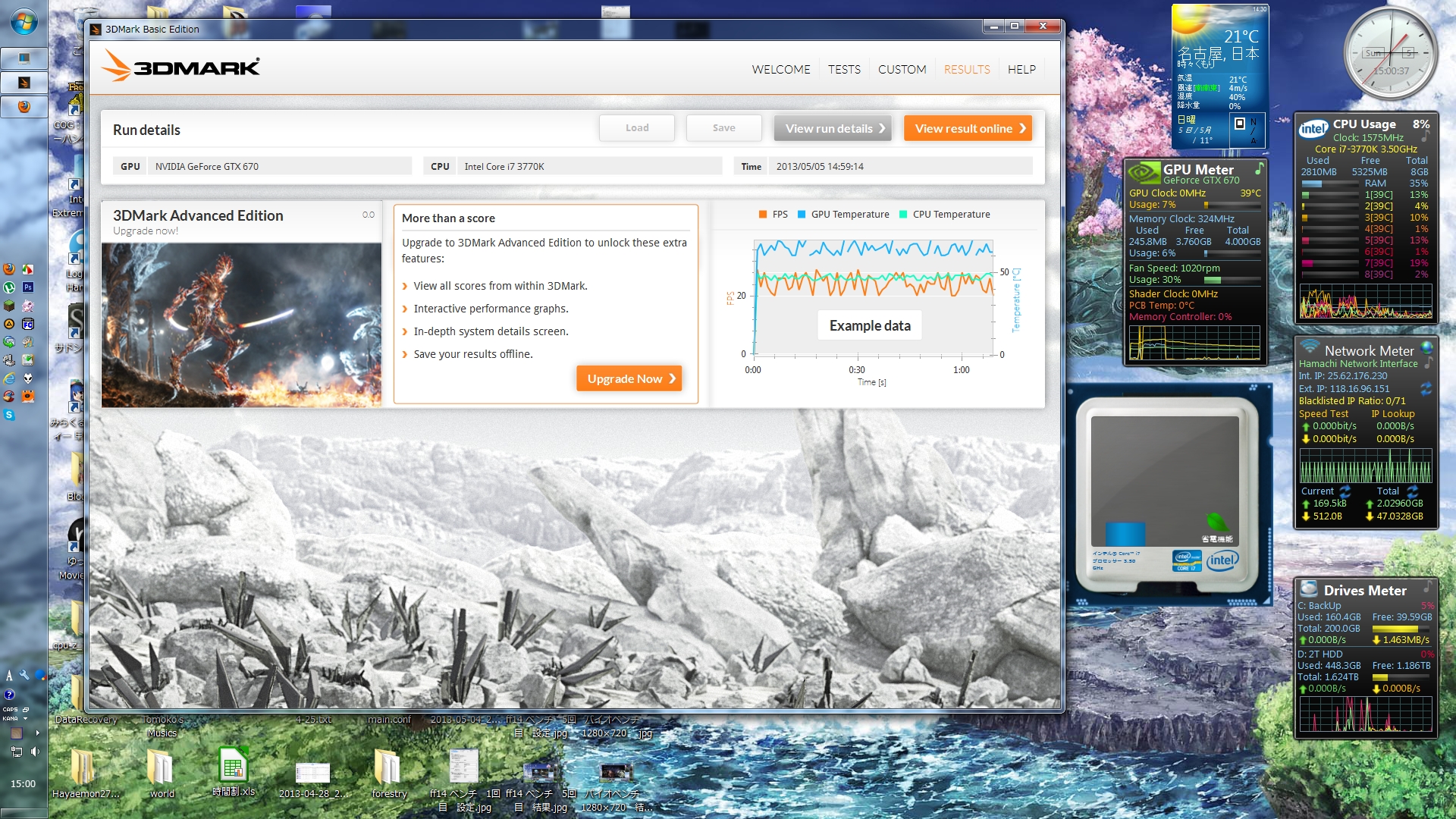Open the Firefox taskbar button
Viewport: 1456px width, 819px height.
24,107
